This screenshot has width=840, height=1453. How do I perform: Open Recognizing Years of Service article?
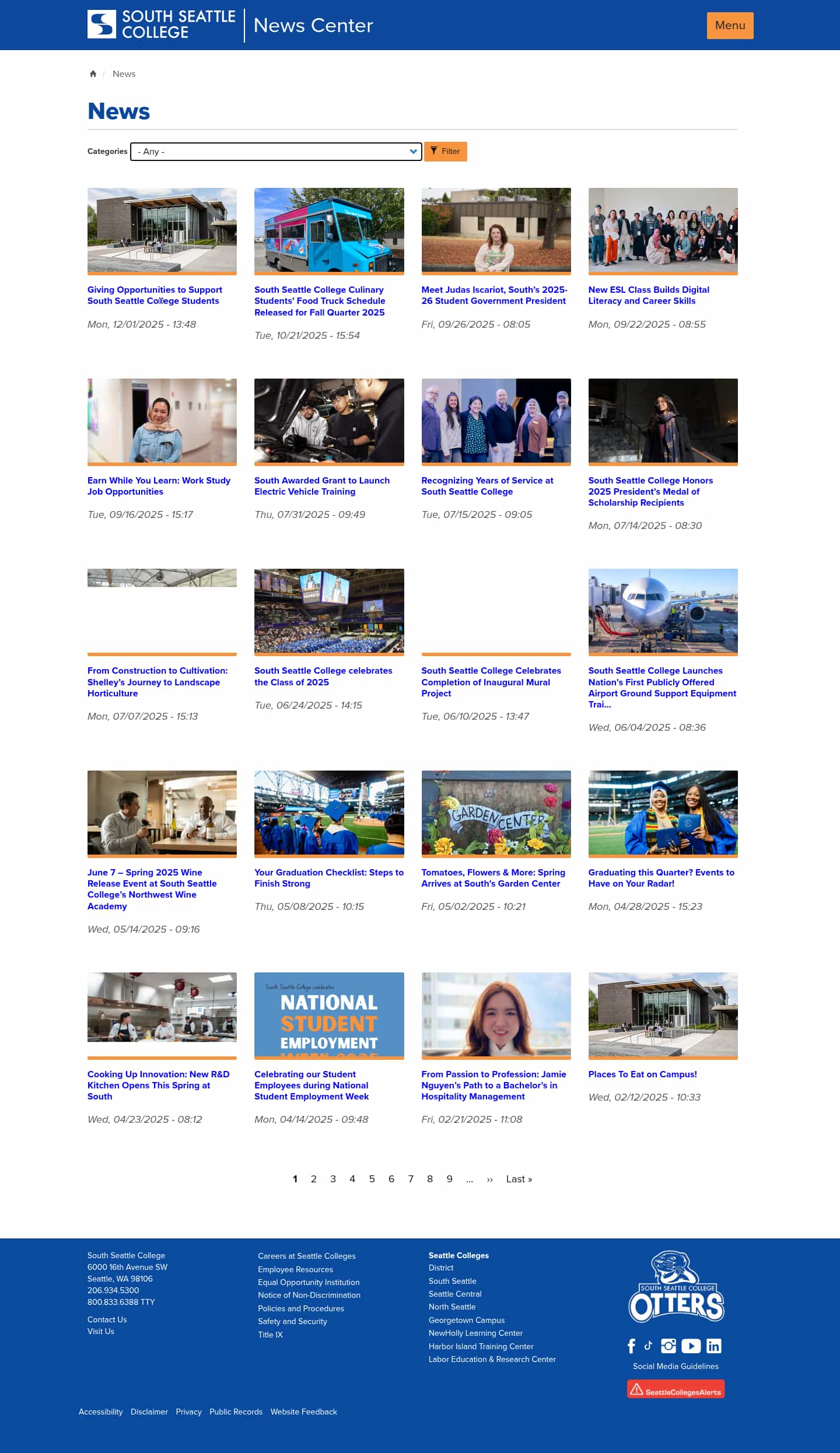tap(487, 486)
